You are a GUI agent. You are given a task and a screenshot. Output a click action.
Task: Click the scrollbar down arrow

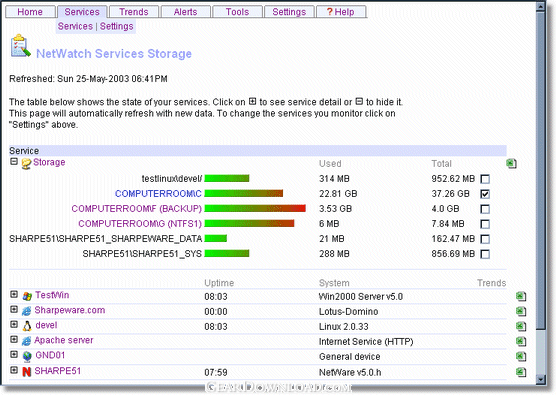(541, 379)
